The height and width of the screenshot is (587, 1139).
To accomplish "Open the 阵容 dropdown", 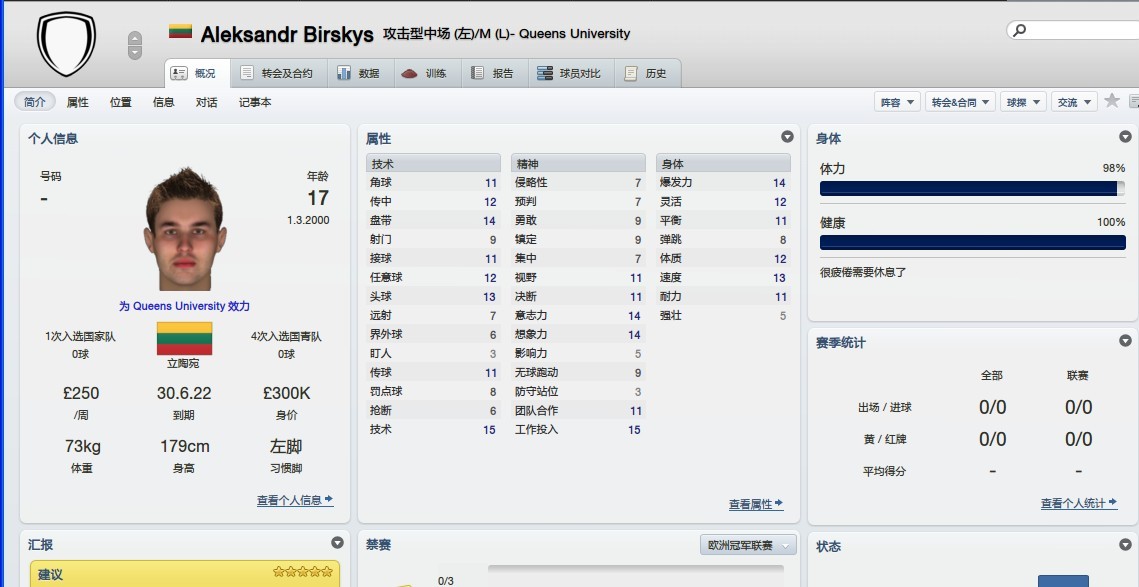I will 897,102.
